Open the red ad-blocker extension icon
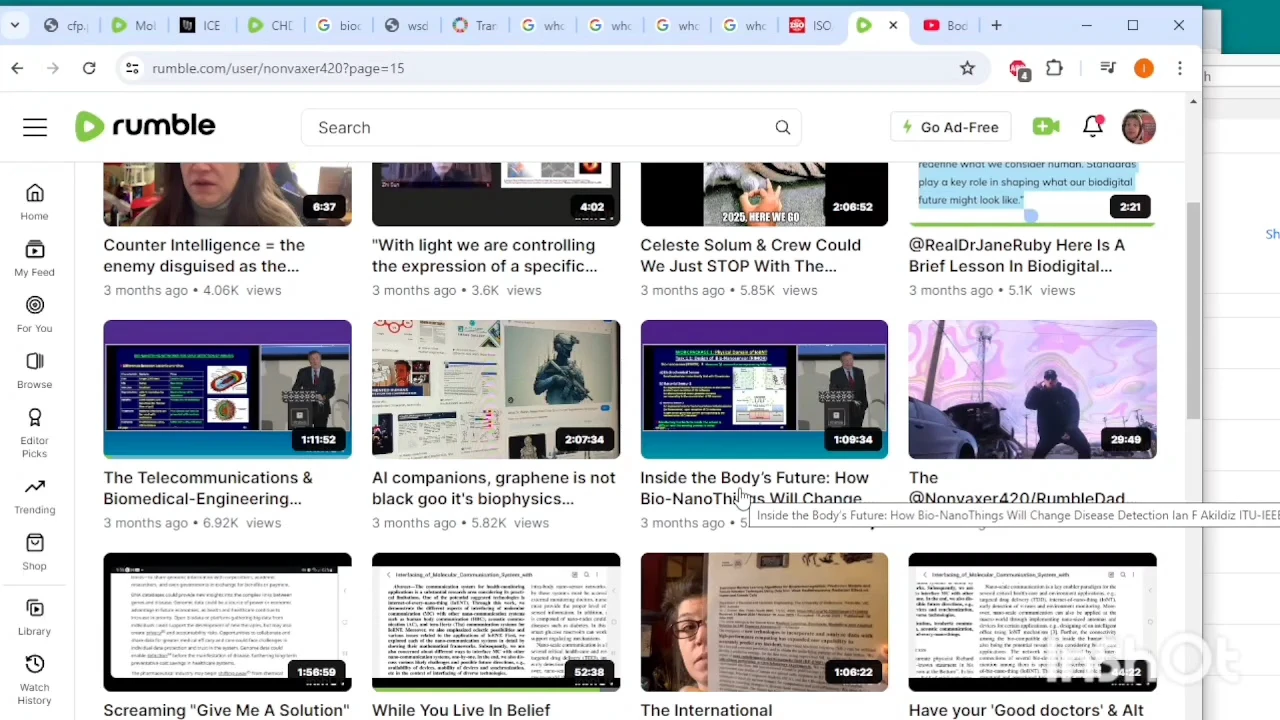Viewport: 1280px width, 720px height. pos(1018,69)
